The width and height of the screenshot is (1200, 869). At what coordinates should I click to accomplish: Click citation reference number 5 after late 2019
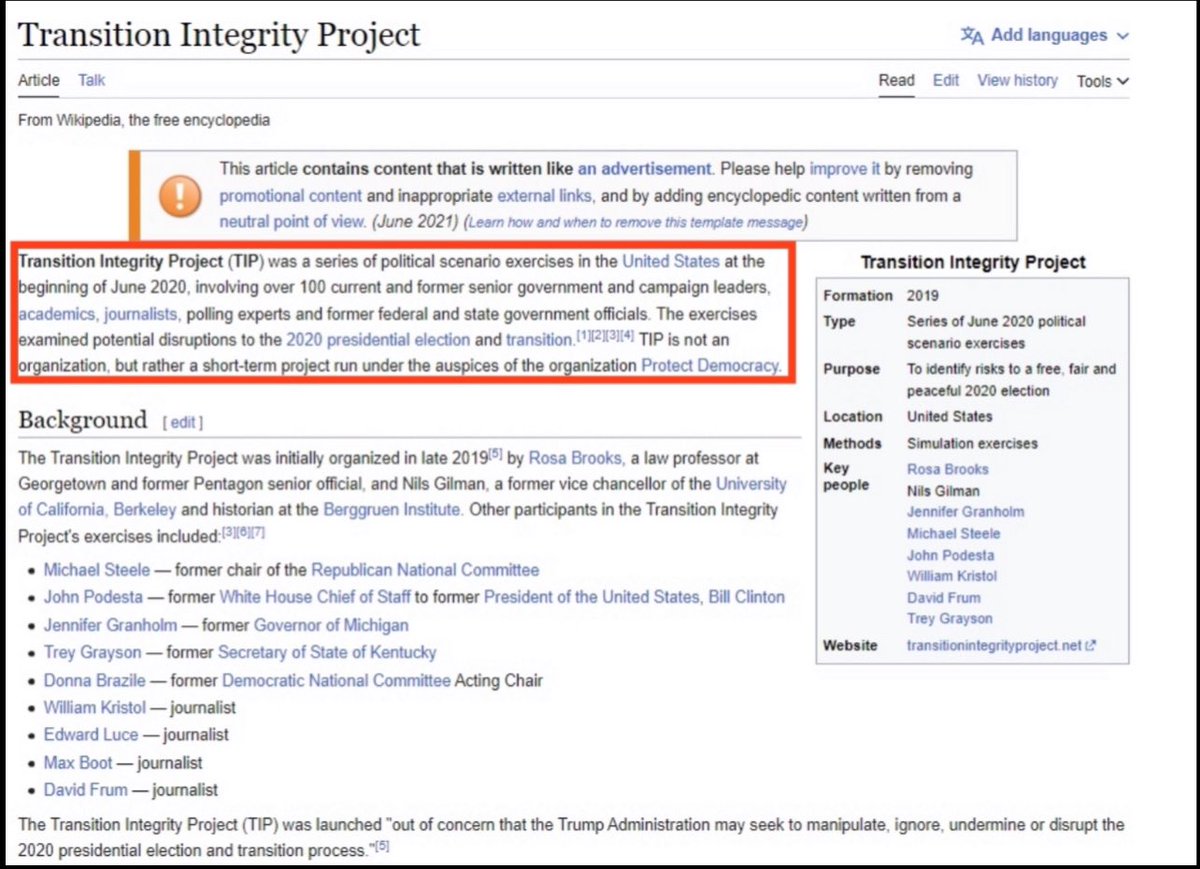click(494, 454)
